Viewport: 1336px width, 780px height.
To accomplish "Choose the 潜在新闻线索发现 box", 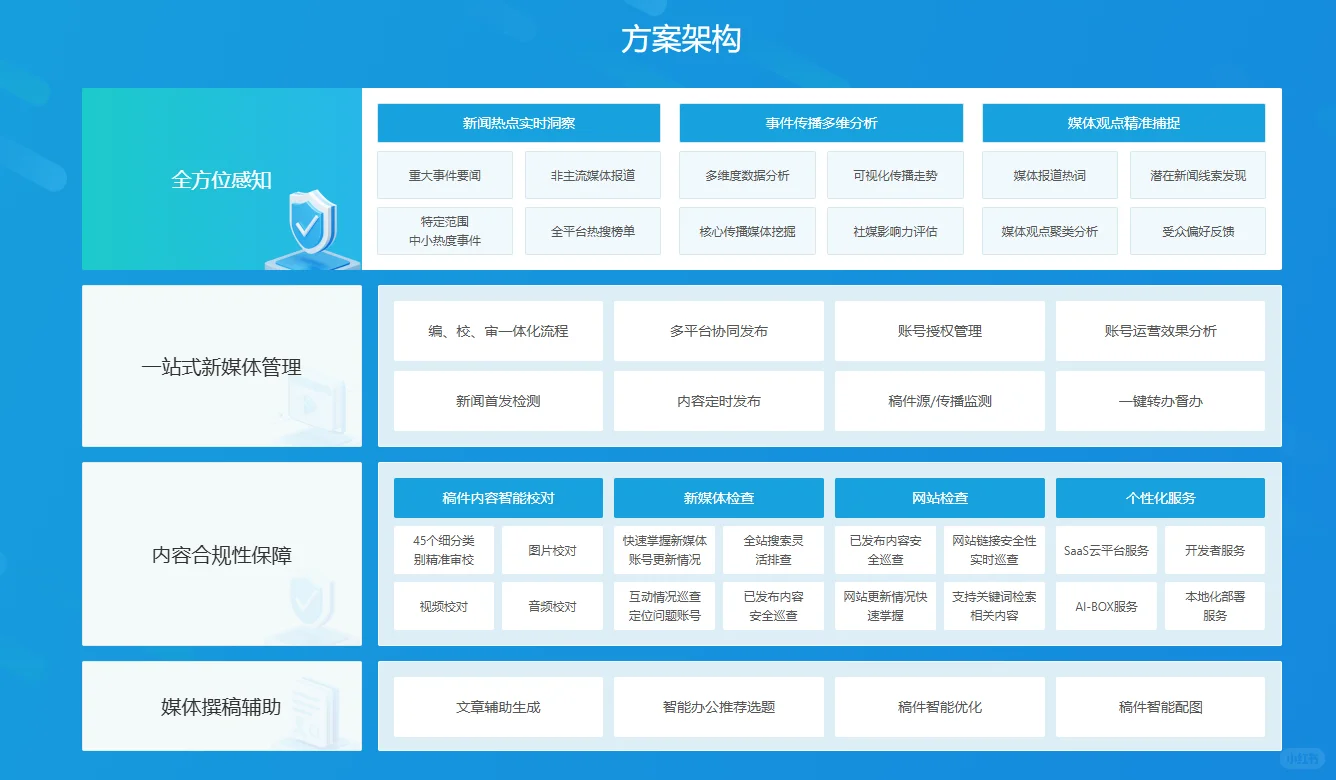I will tap(1198, 175).
